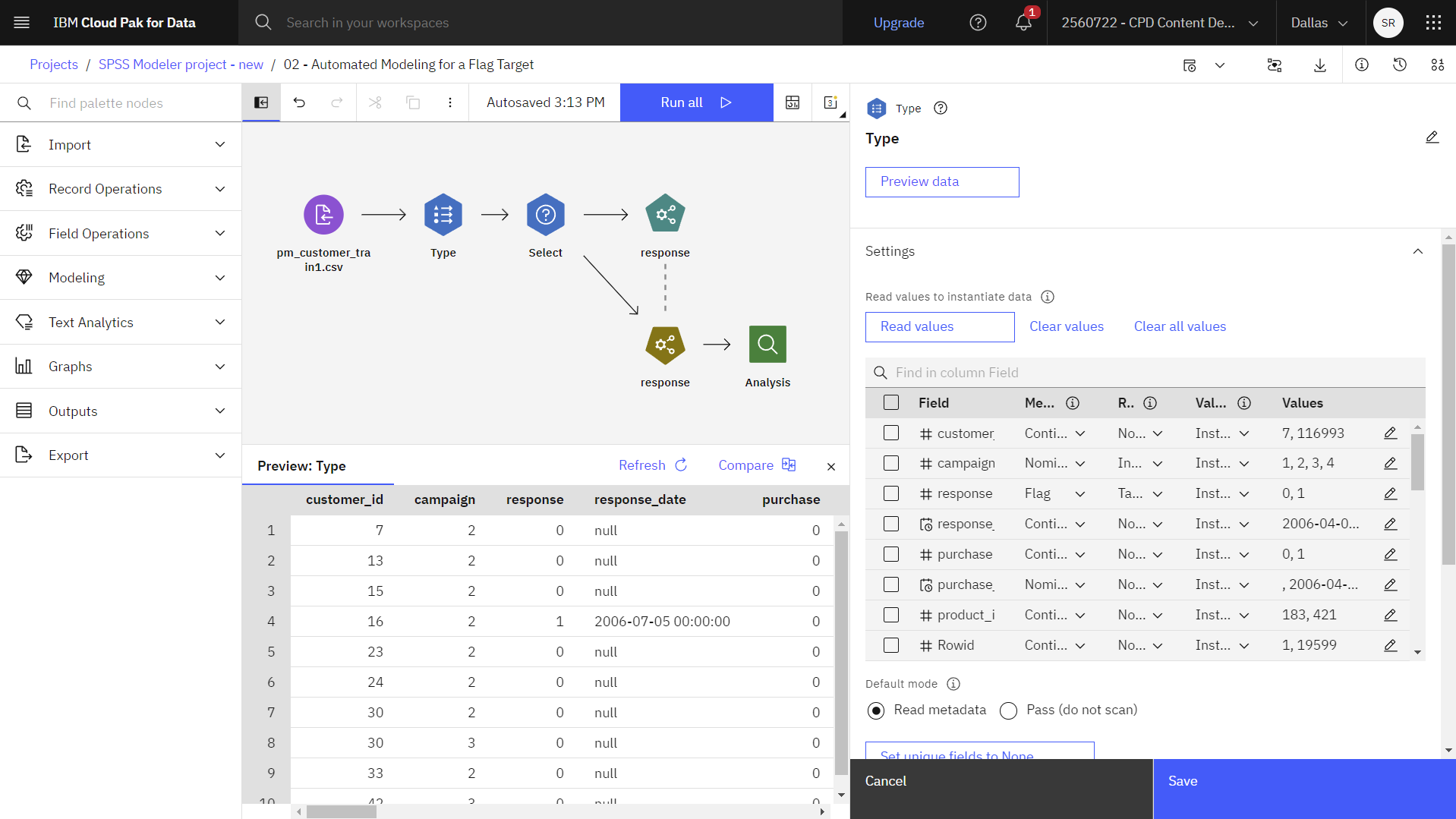The height and width of the screenshot is (819, 1456).
Task: Click the Read values button
Action: [x=940, y=327]
